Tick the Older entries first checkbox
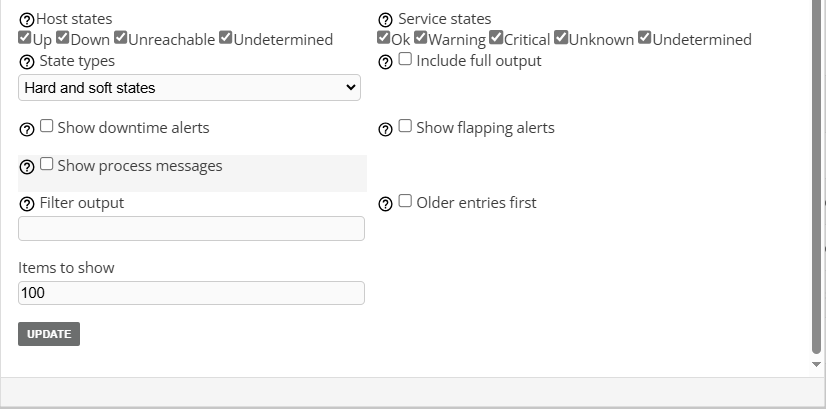Viewport: 826px width, 409px height. pyautogui.click(x=405, y=201)
